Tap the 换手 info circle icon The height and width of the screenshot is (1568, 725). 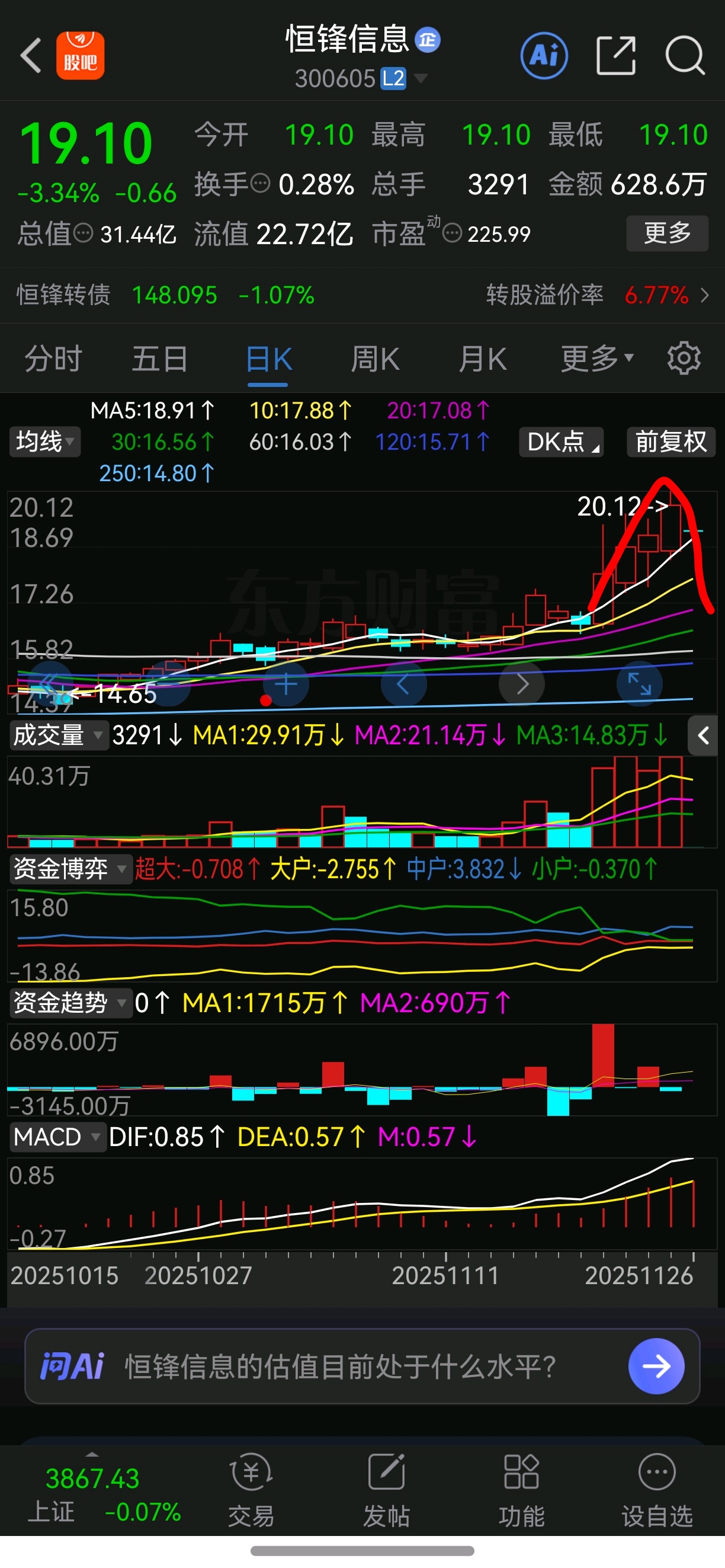click(260, 183)
